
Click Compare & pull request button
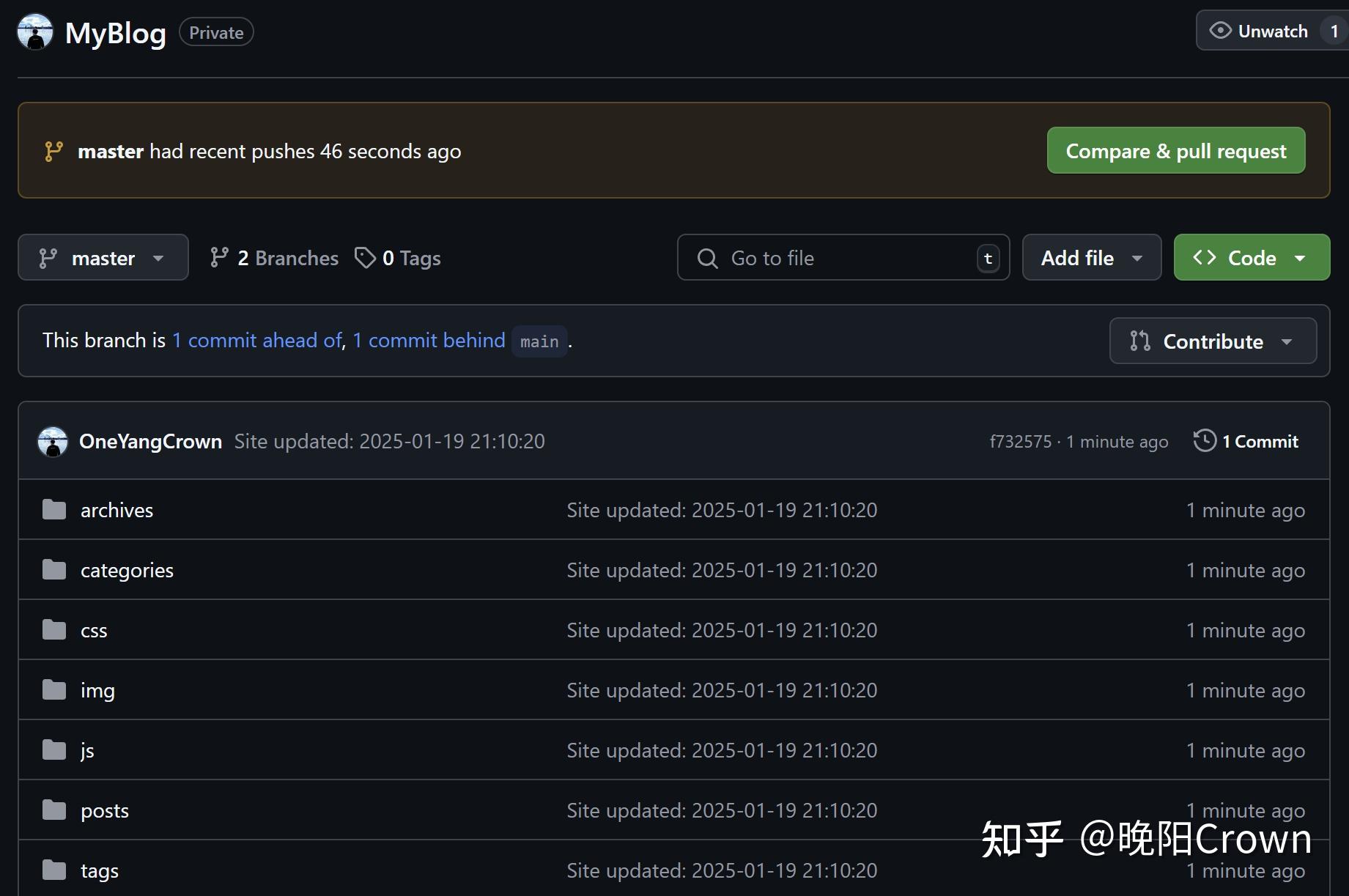(1175, 151)
